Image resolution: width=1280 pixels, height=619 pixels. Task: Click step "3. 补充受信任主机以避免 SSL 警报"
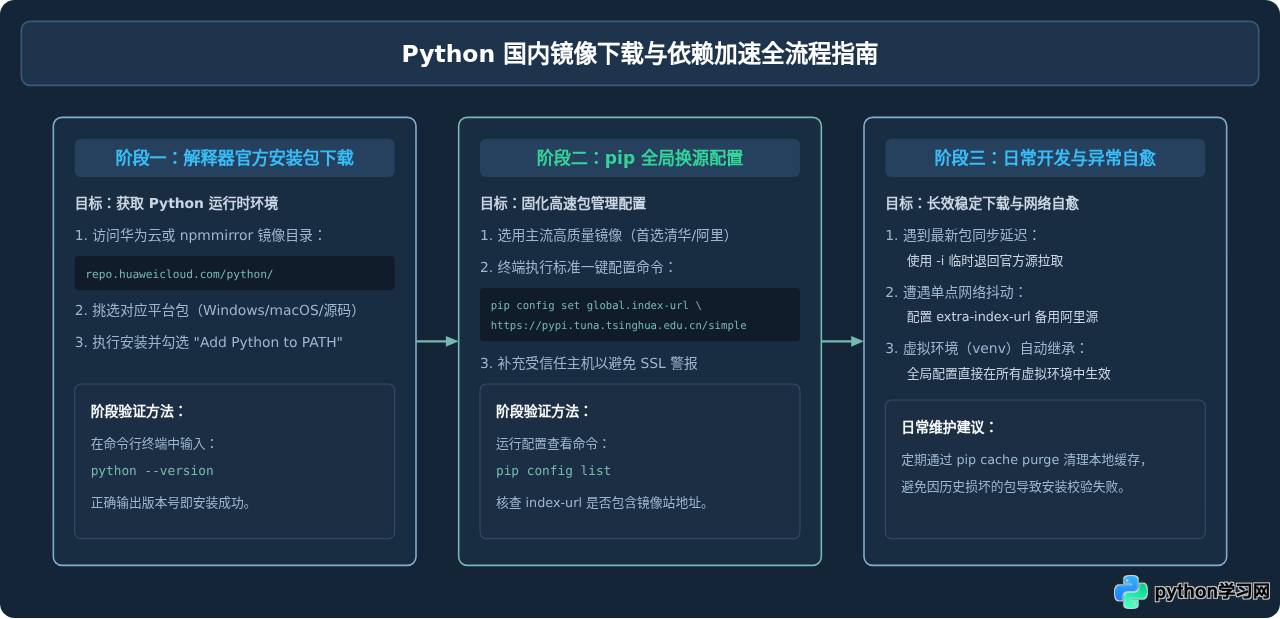pos(589,364)
